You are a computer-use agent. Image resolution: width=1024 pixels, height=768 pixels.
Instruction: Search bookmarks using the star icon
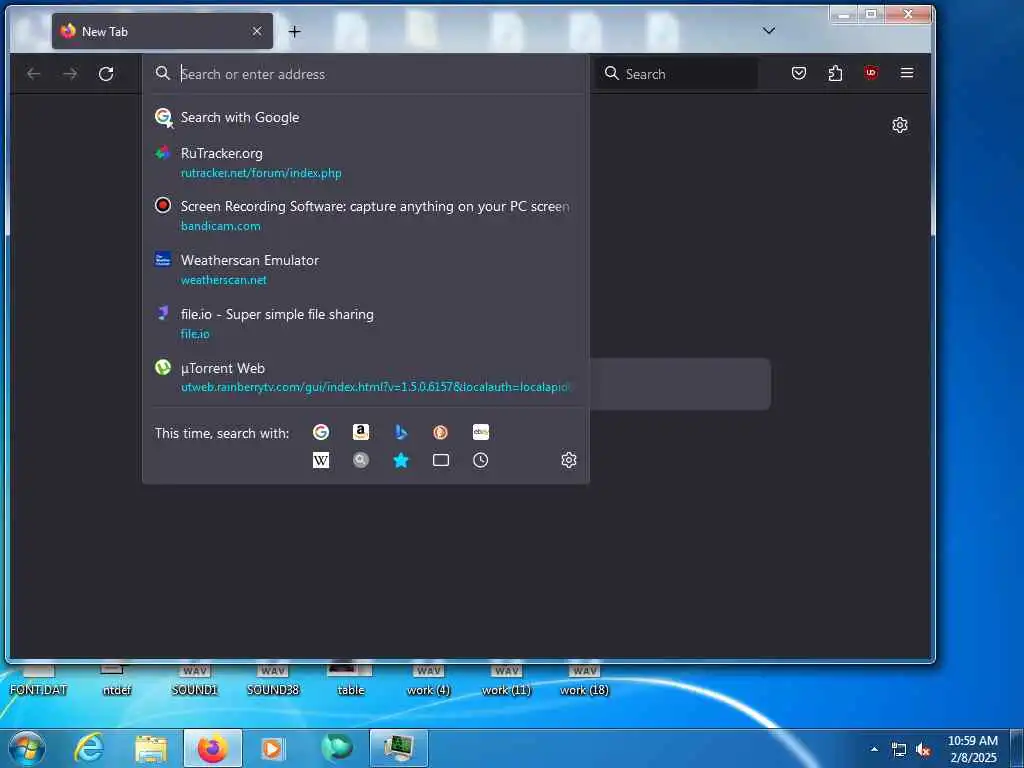coord(401,460)
